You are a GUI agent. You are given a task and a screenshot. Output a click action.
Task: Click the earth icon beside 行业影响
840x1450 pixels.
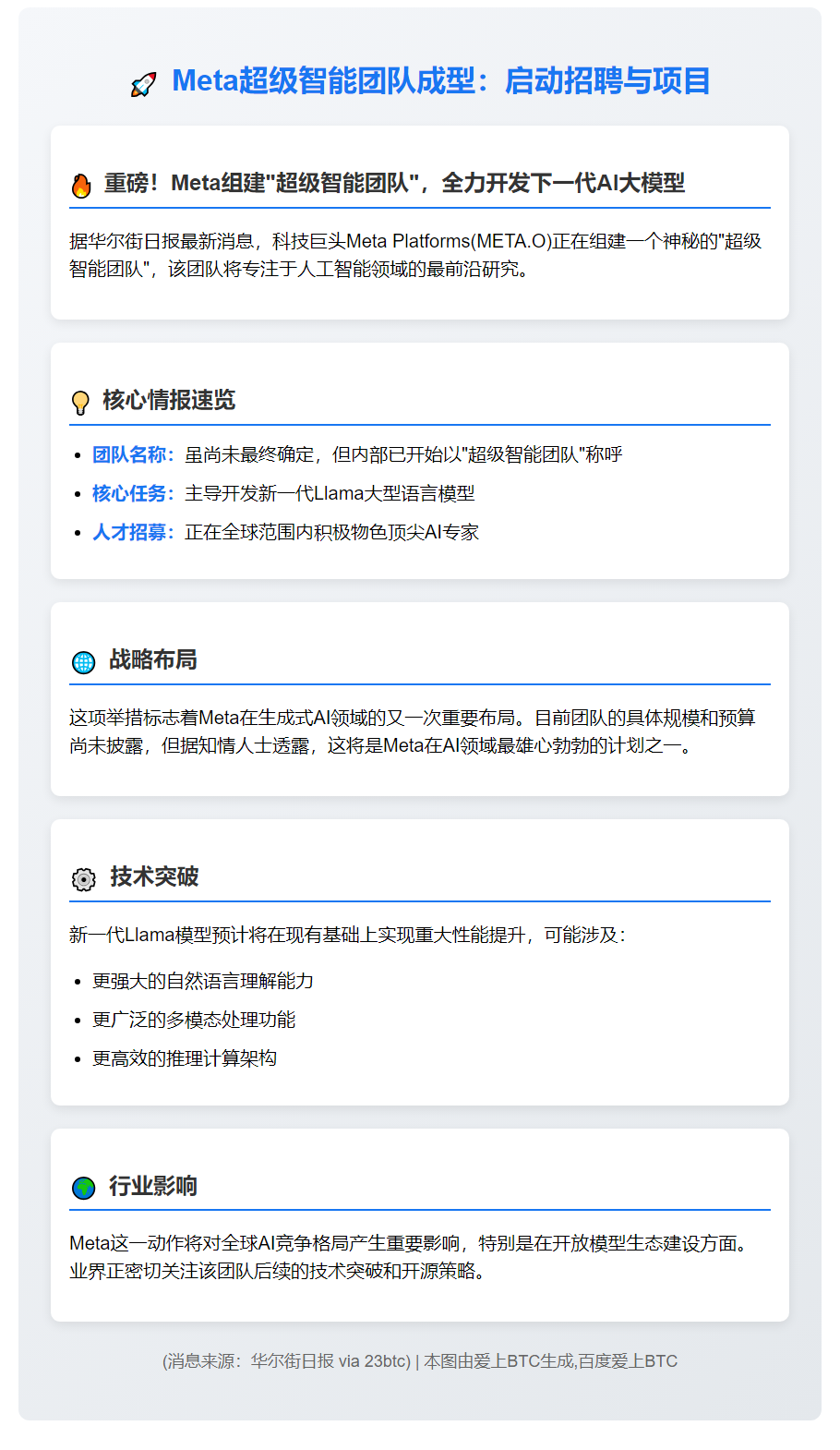pyautogui.click(x=83, y=1188)
